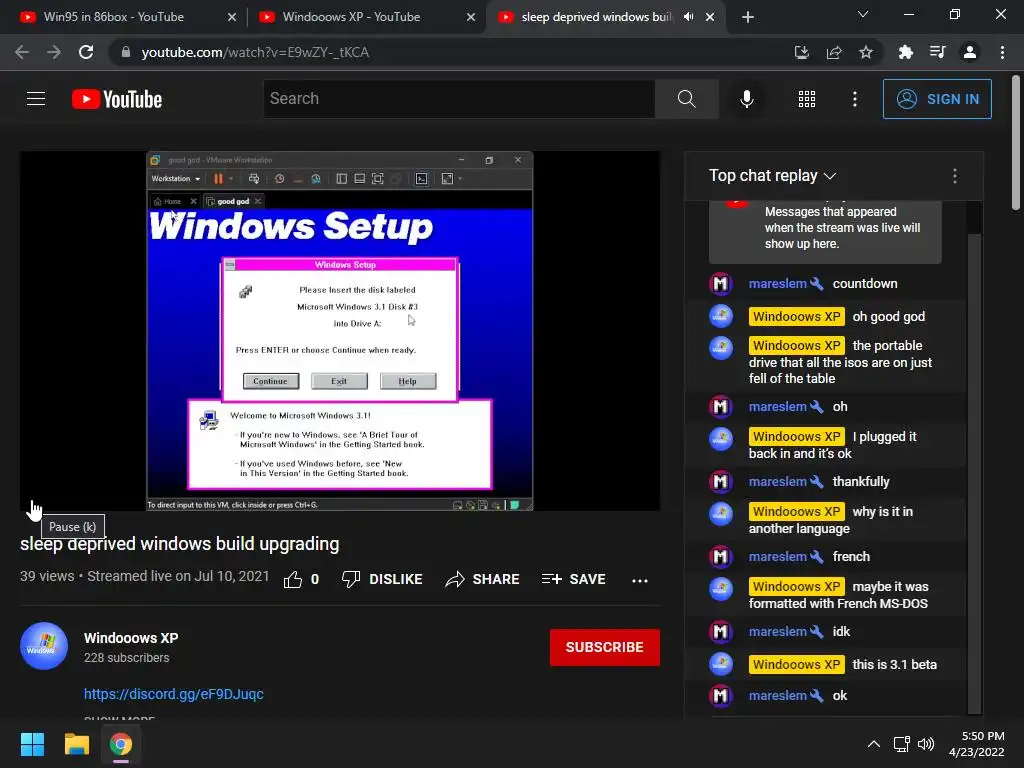Type in the YouTube Search field
Screen dimensions: 1024x768
tap(459, 99)
